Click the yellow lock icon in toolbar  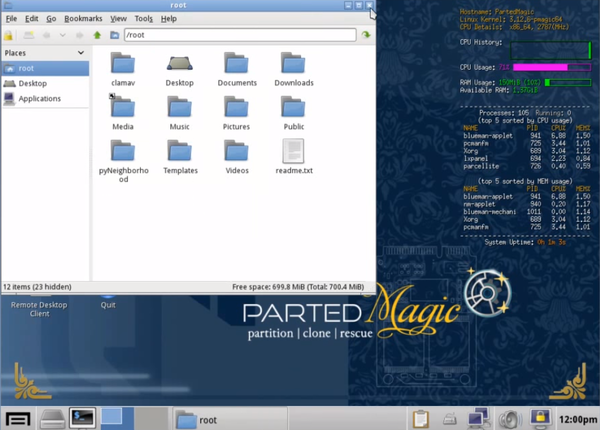coord(8,35)
